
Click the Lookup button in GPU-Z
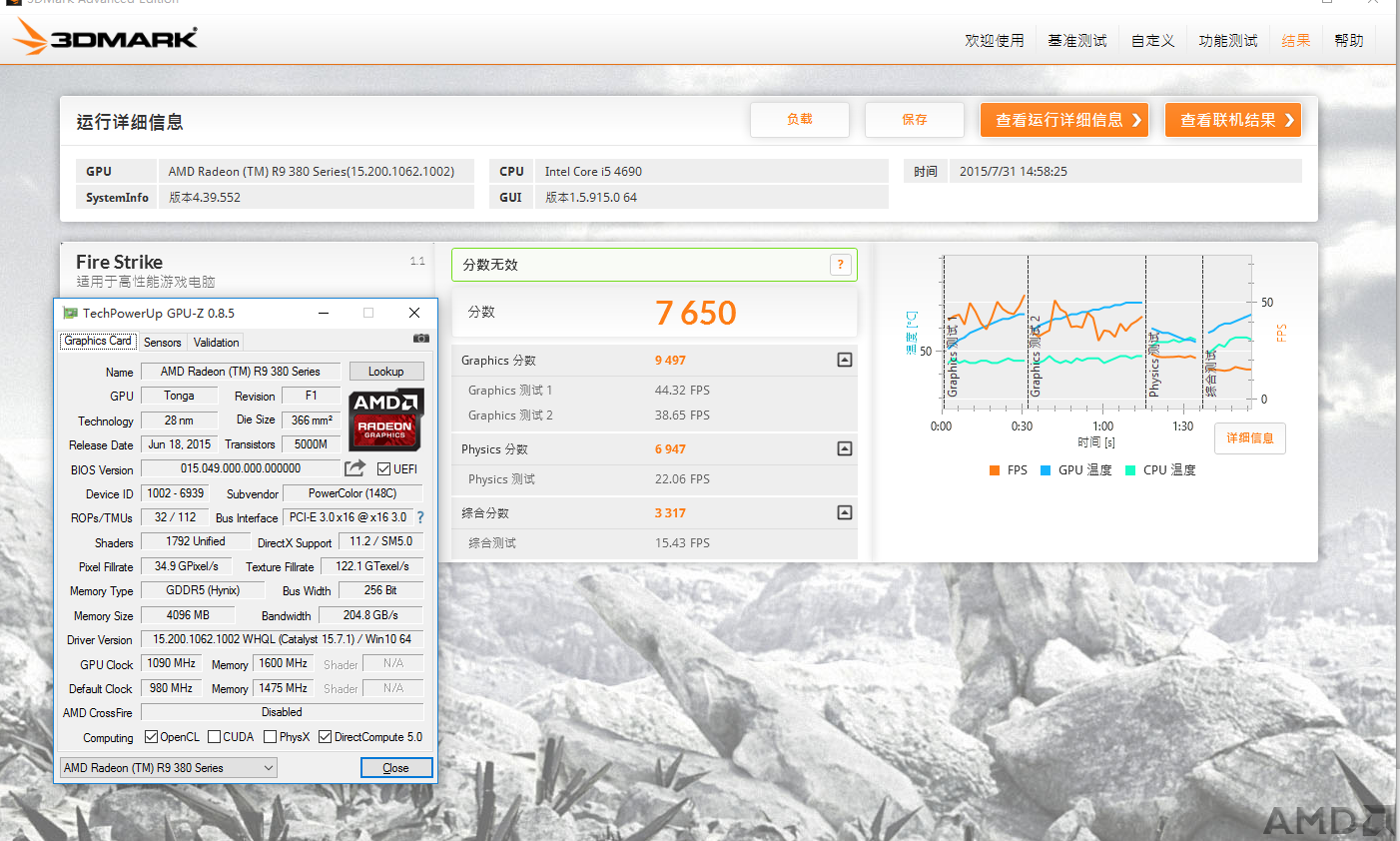pos(385,371)
